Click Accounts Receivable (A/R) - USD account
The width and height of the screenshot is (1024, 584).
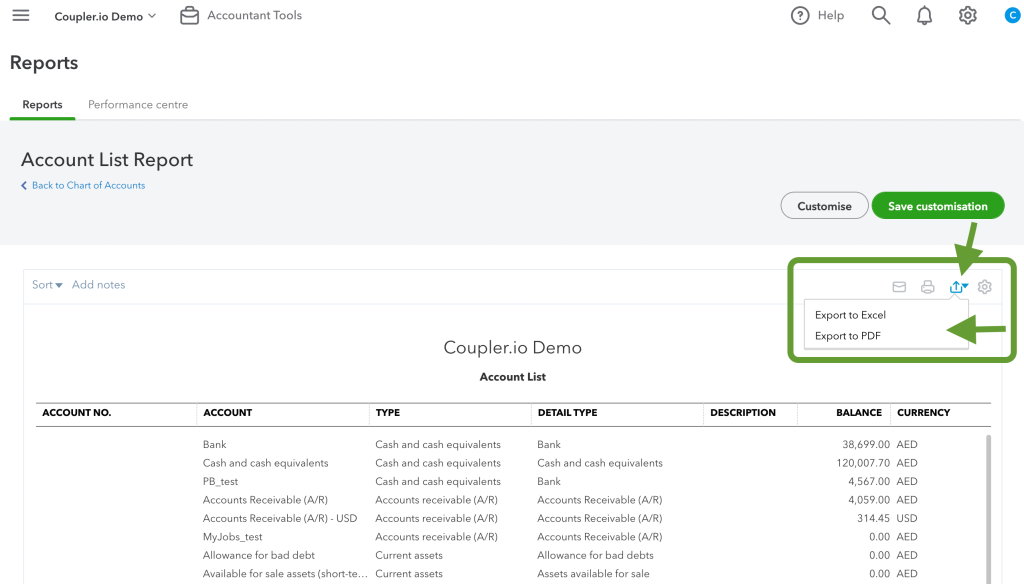pos(280,519)
